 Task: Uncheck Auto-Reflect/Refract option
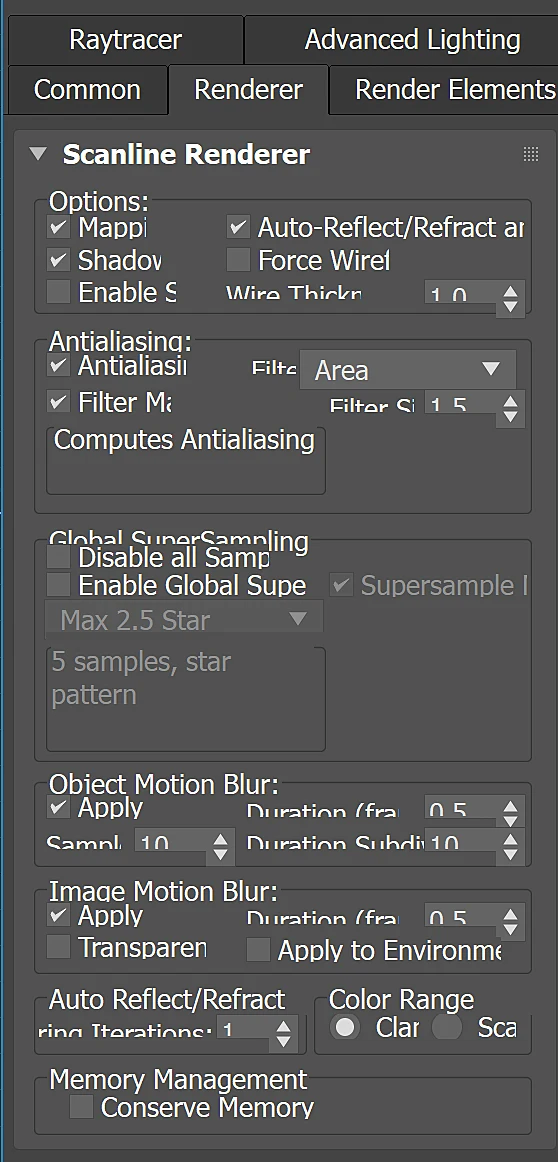[238, 227]
